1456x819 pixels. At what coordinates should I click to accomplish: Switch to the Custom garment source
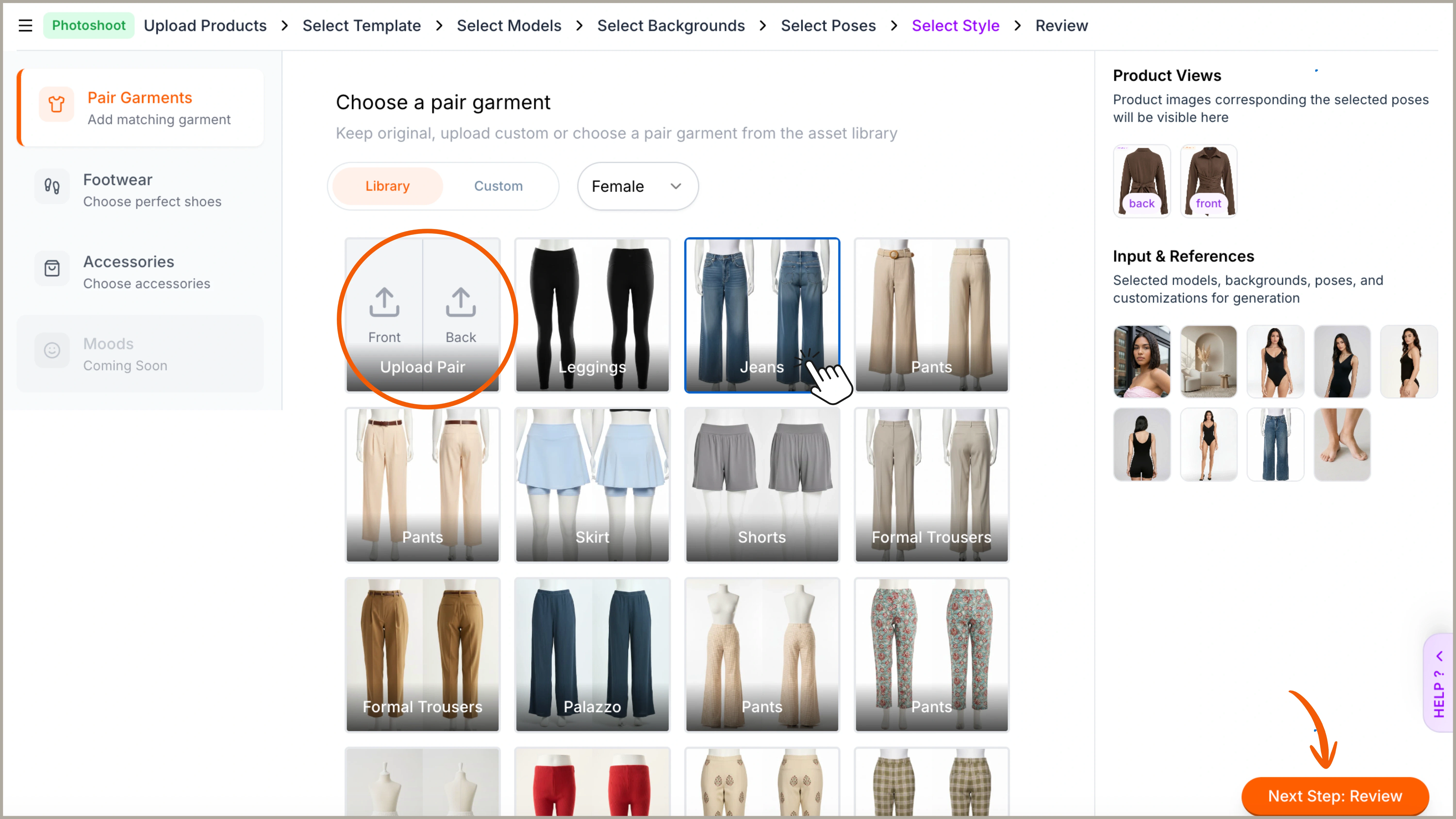498,186
